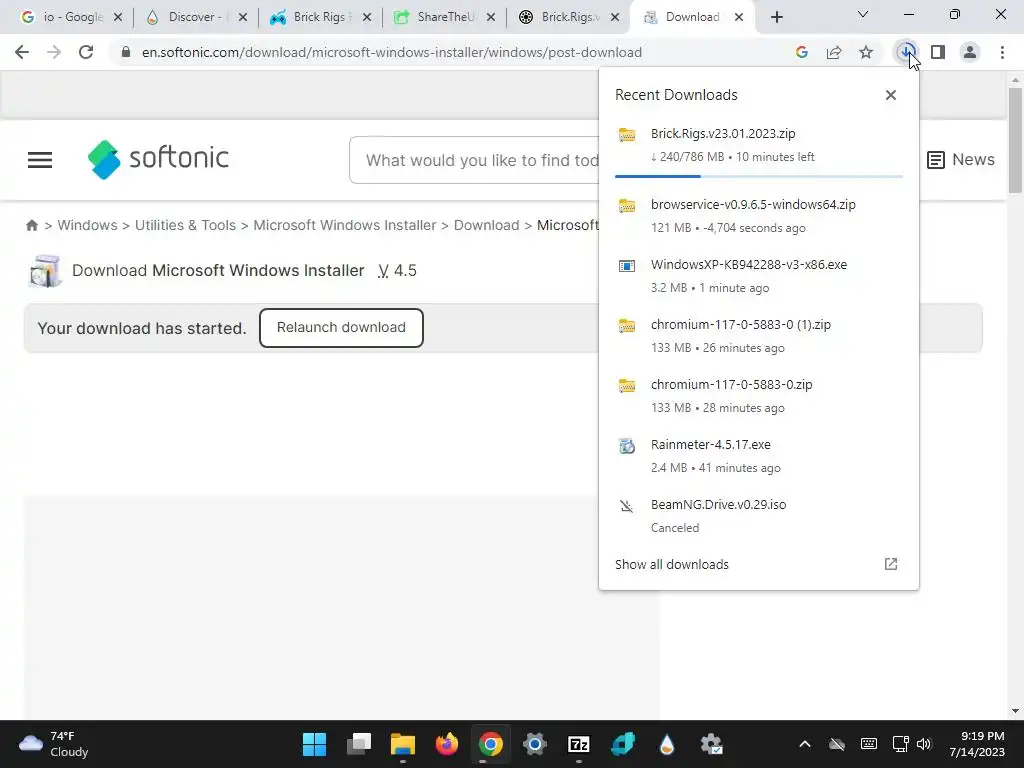Image resolution: width=1024 pixels, height=768 pixels.
Task: Open Rainmeter droplet taskbar icon
Action: pos(667,744)
